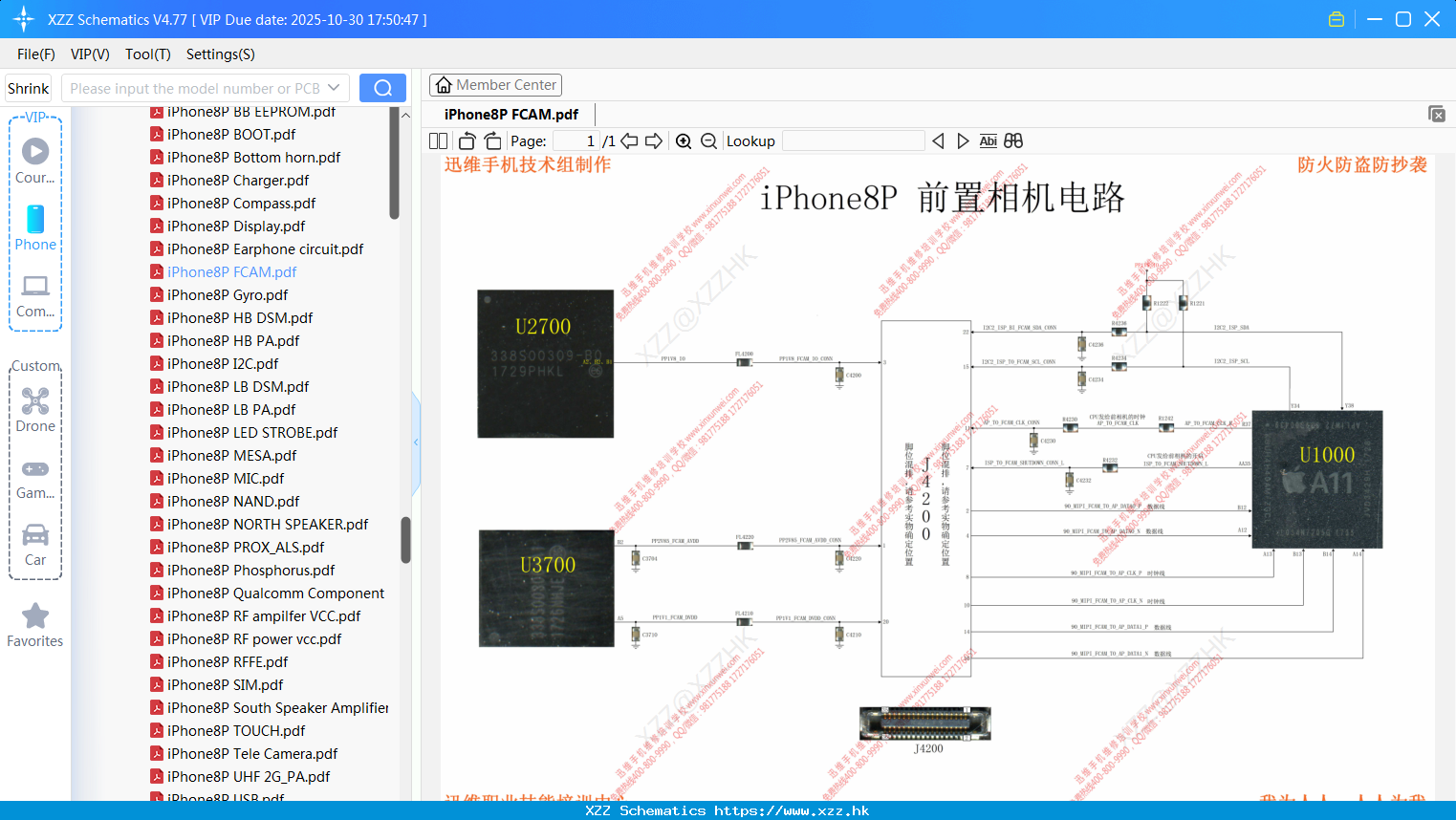The image size is (1456, 820).
Task: Open iPhone8P Compass.pdf
Action: pyautogui.click(x=241, y=204)
